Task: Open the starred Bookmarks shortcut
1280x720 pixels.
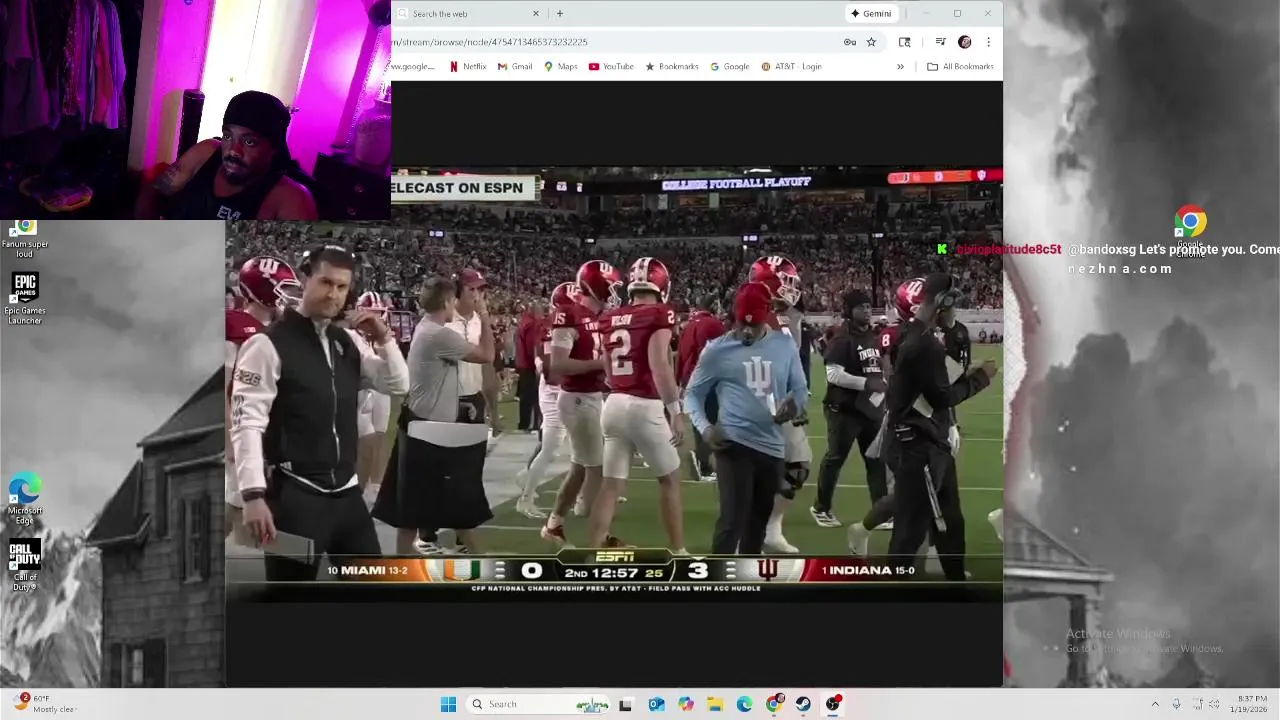Action: pyautogui.click(x=672, y=67)
